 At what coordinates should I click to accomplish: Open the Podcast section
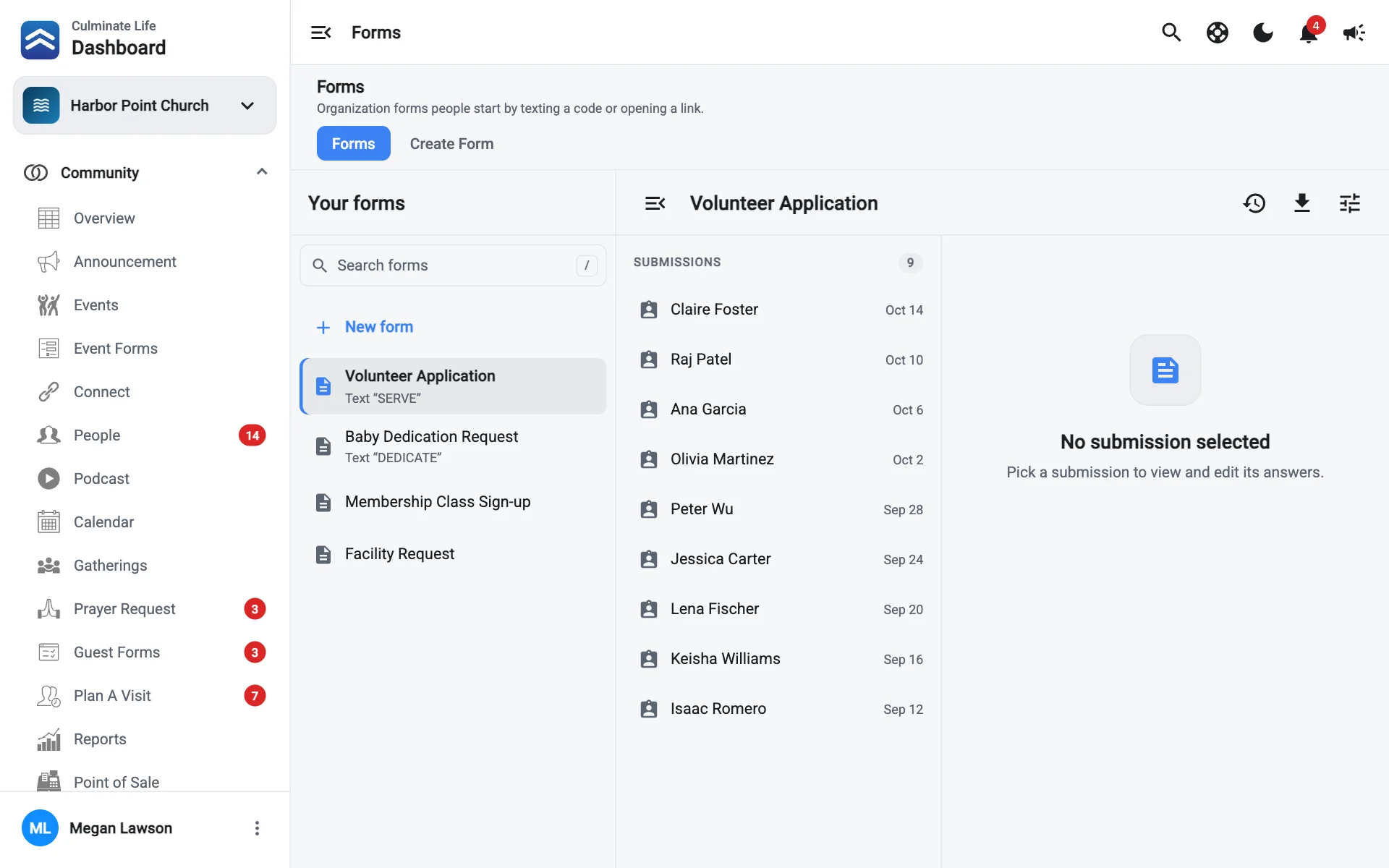click(145, 479)
